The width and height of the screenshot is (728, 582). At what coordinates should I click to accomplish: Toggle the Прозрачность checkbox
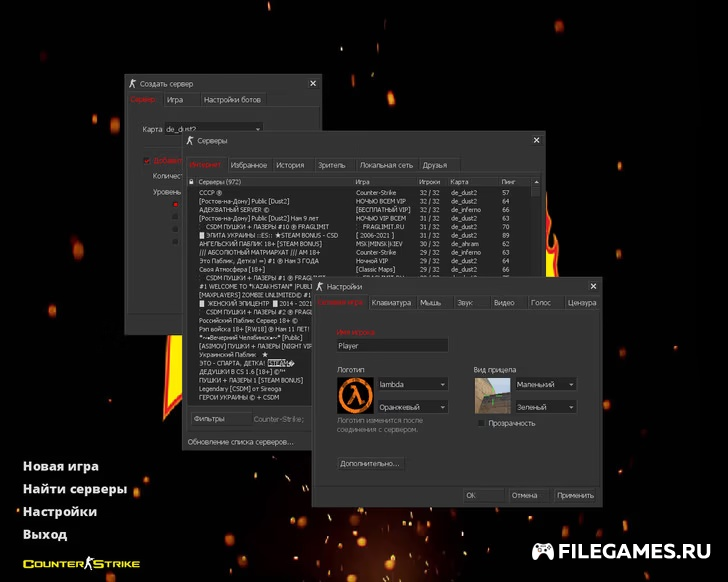click(481, 423)
